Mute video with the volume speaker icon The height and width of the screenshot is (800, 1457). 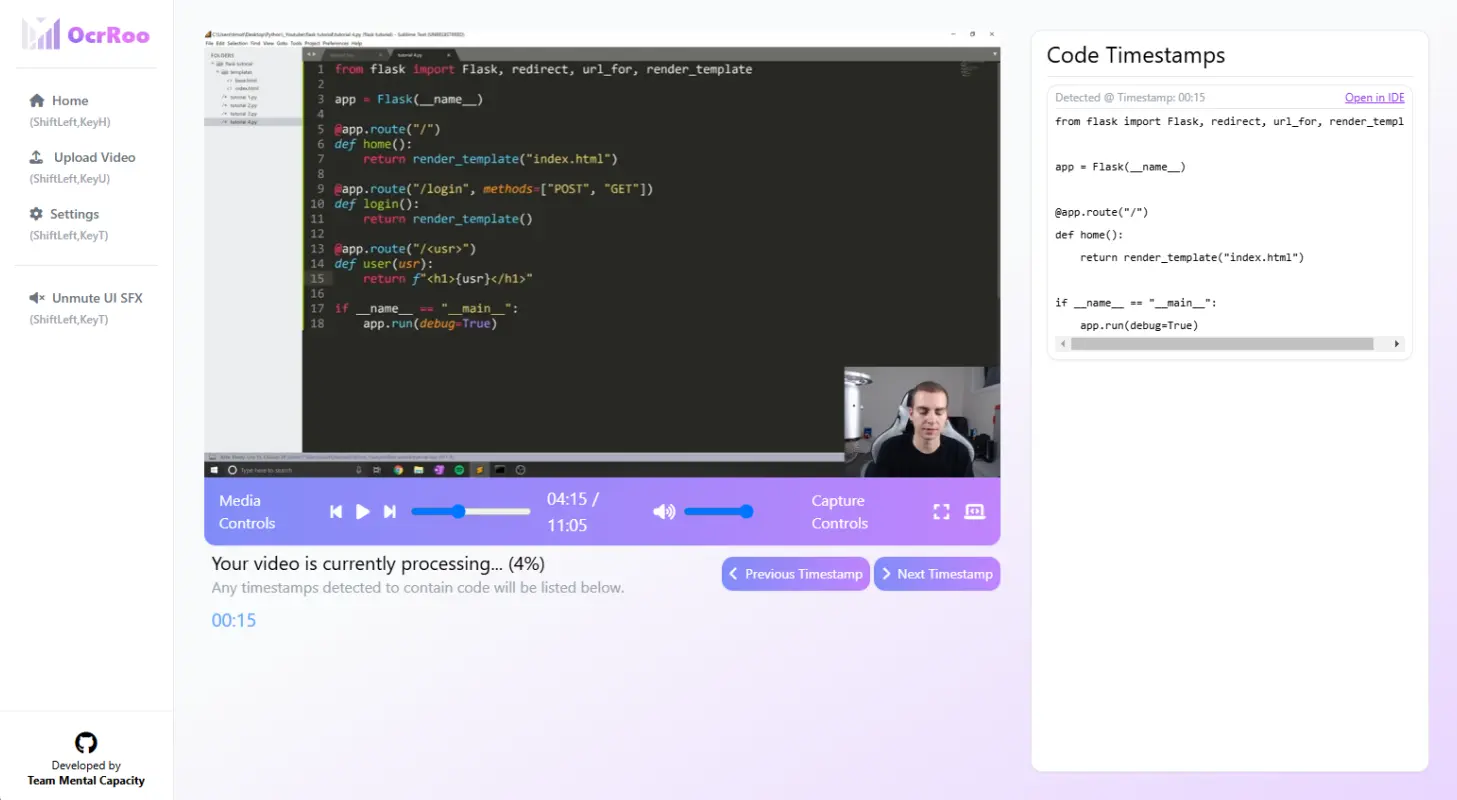664,512
